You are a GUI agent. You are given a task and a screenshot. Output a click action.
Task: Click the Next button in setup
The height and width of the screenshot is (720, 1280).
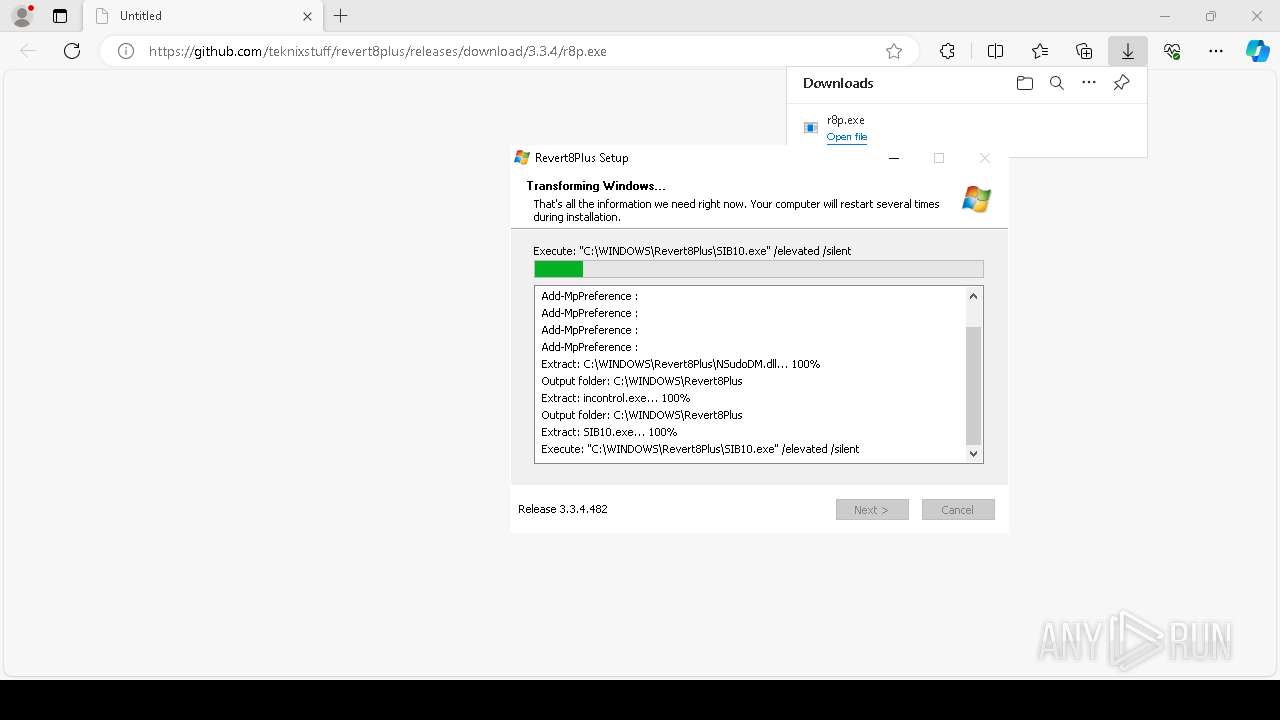(x=872, y=510)
